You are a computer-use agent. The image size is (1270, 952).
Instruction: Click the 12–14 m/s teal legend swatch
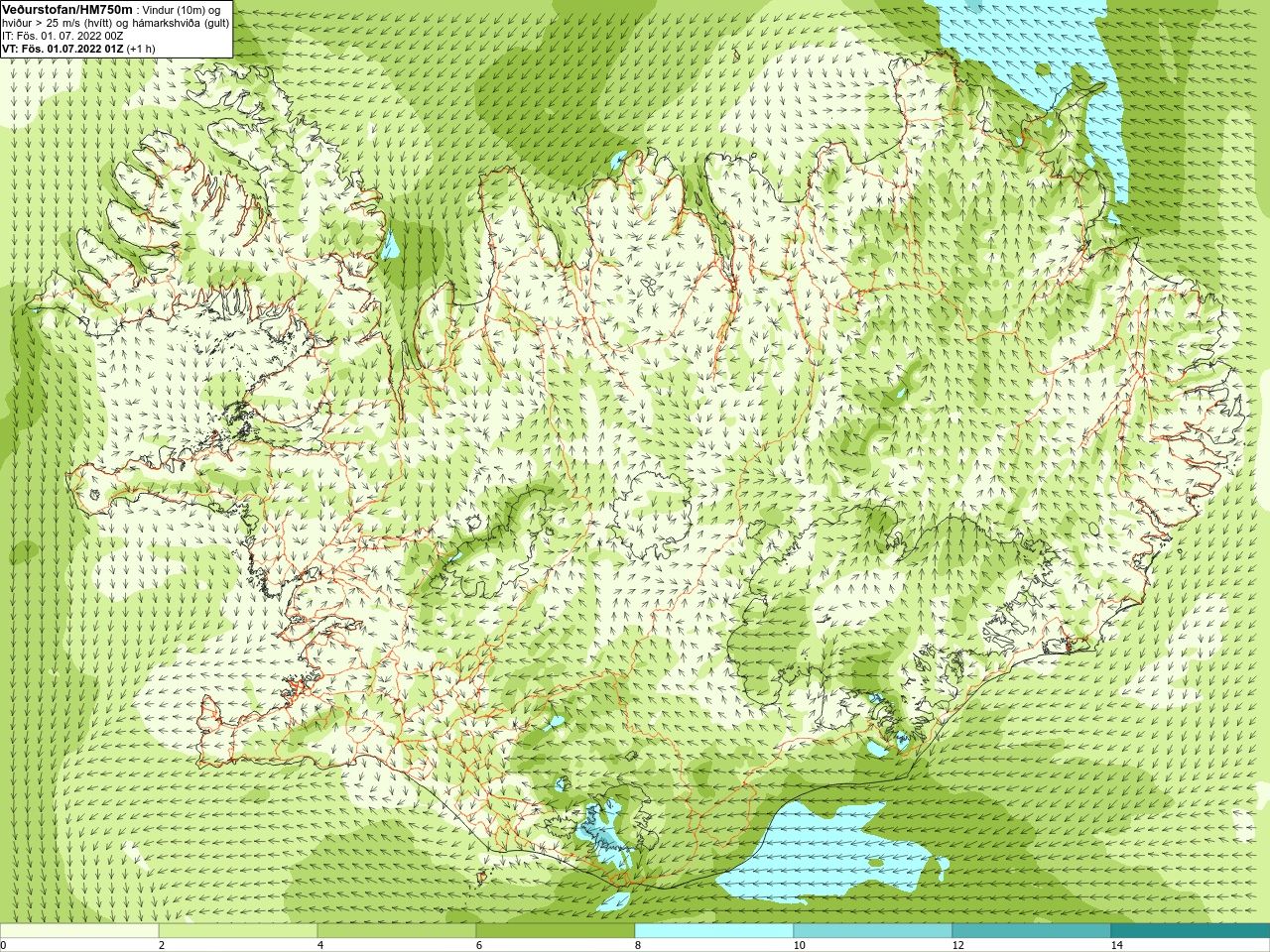(1032, 931)
